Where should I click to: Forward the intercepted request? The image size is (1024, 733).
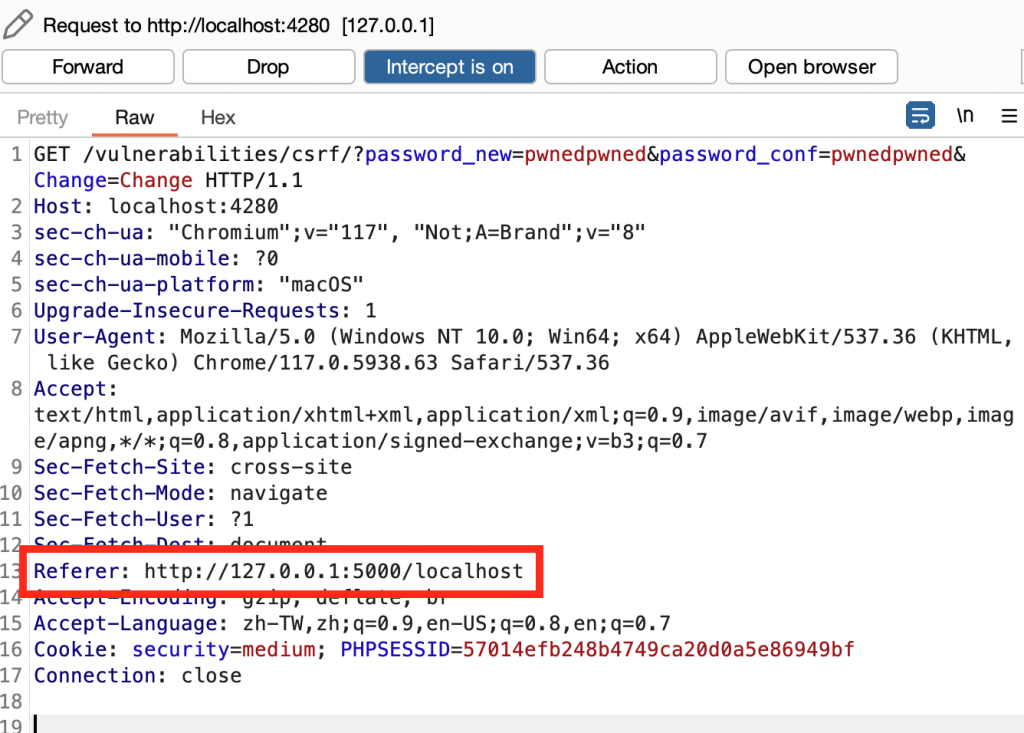tap(88, 67)
